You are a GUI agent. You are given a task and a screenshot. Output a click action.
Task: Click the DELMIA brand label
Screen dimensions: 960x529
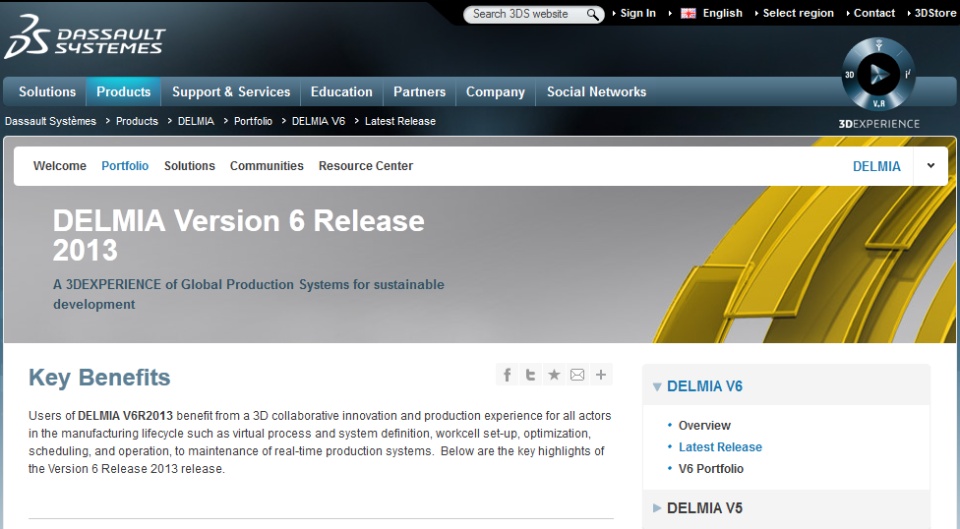876,166
